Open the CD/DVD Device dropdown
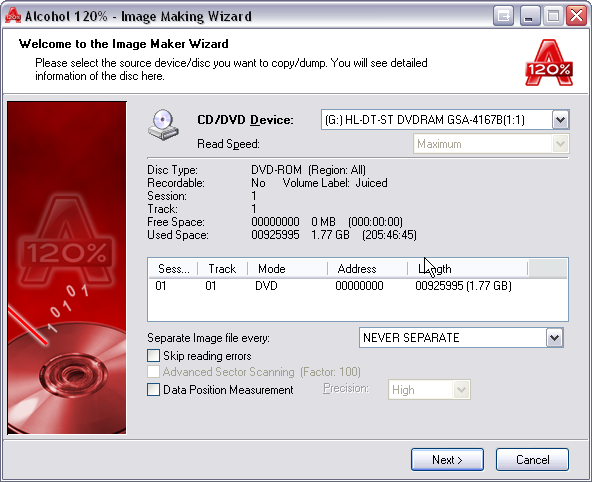 pos(560,120)
